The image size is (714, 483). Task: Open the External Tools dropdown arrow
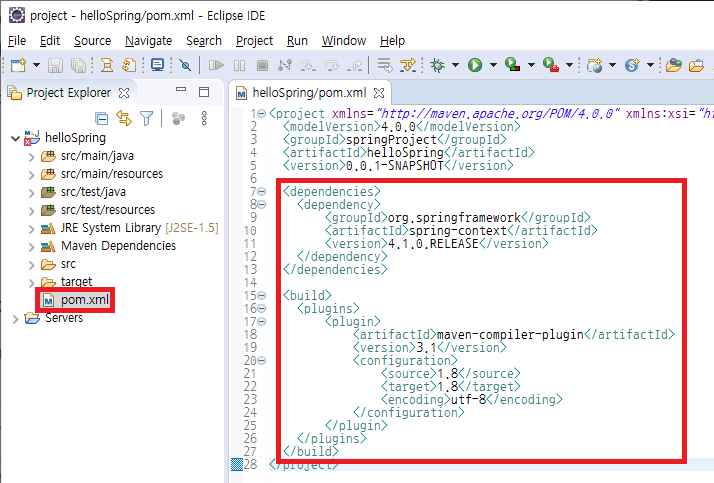click(569, 65)
